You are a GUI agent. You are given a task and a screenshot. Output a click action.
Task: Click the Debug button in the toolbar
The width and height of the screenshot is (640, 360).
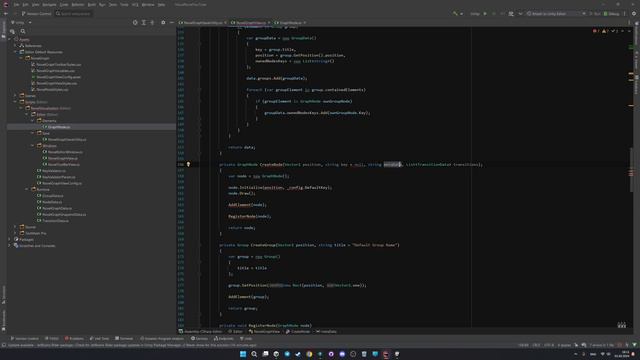[x=611, y=13]
